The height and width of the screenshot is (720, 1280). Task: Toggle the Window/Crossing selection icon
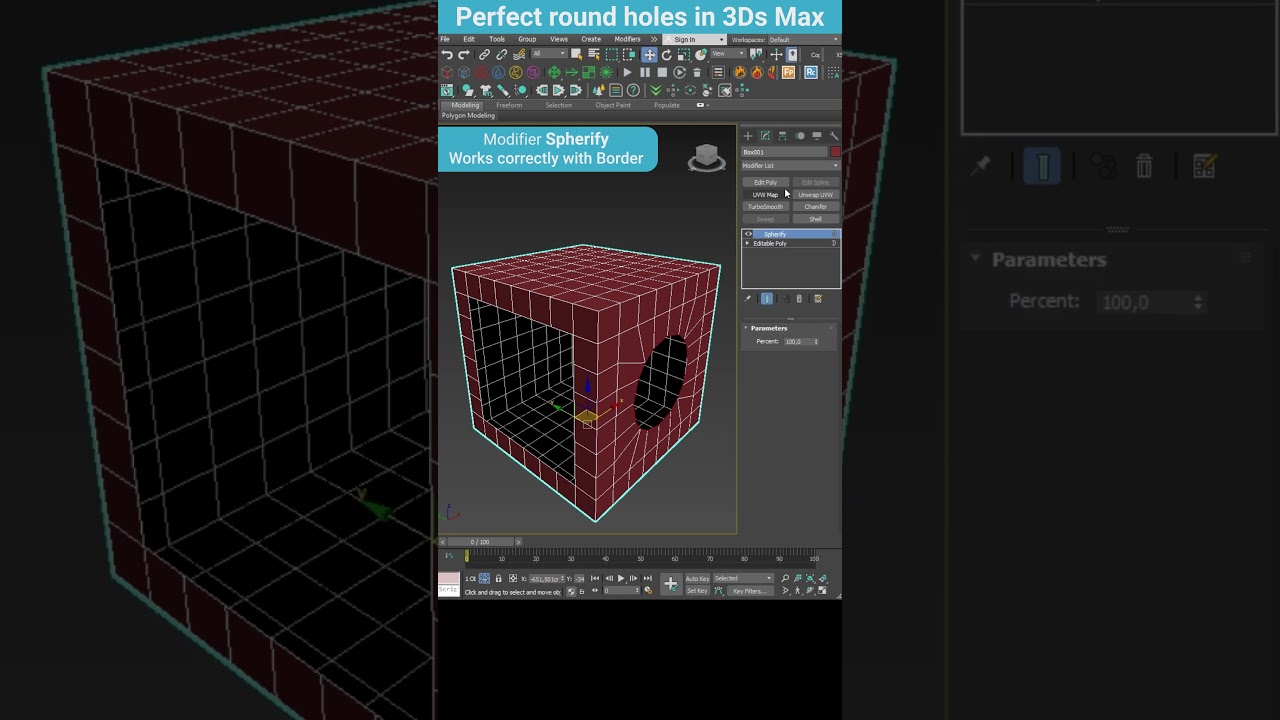pyautogui.click(x=629, y=54)
